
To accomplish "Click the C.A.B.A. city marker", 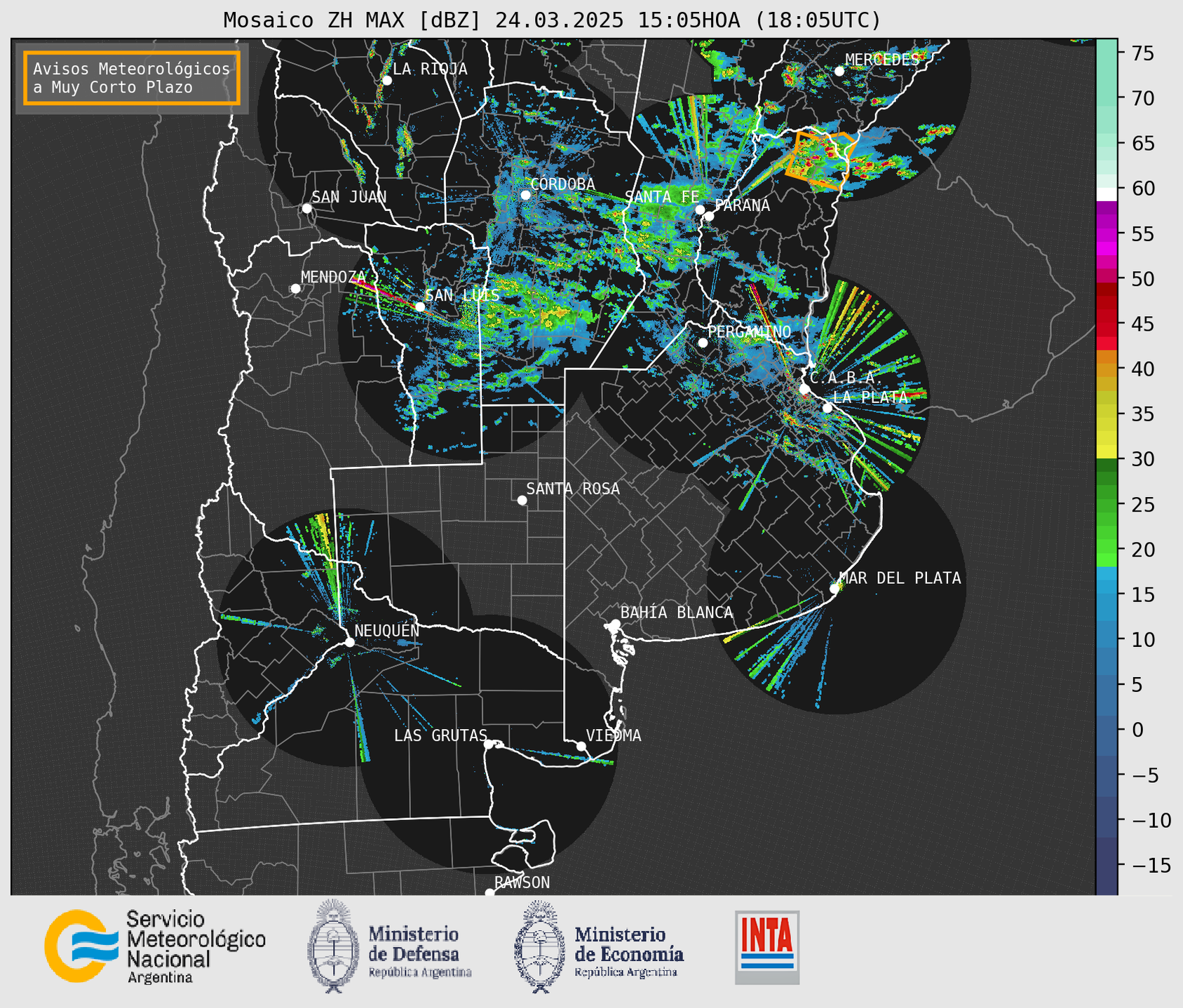I will (x=804, y=389).
